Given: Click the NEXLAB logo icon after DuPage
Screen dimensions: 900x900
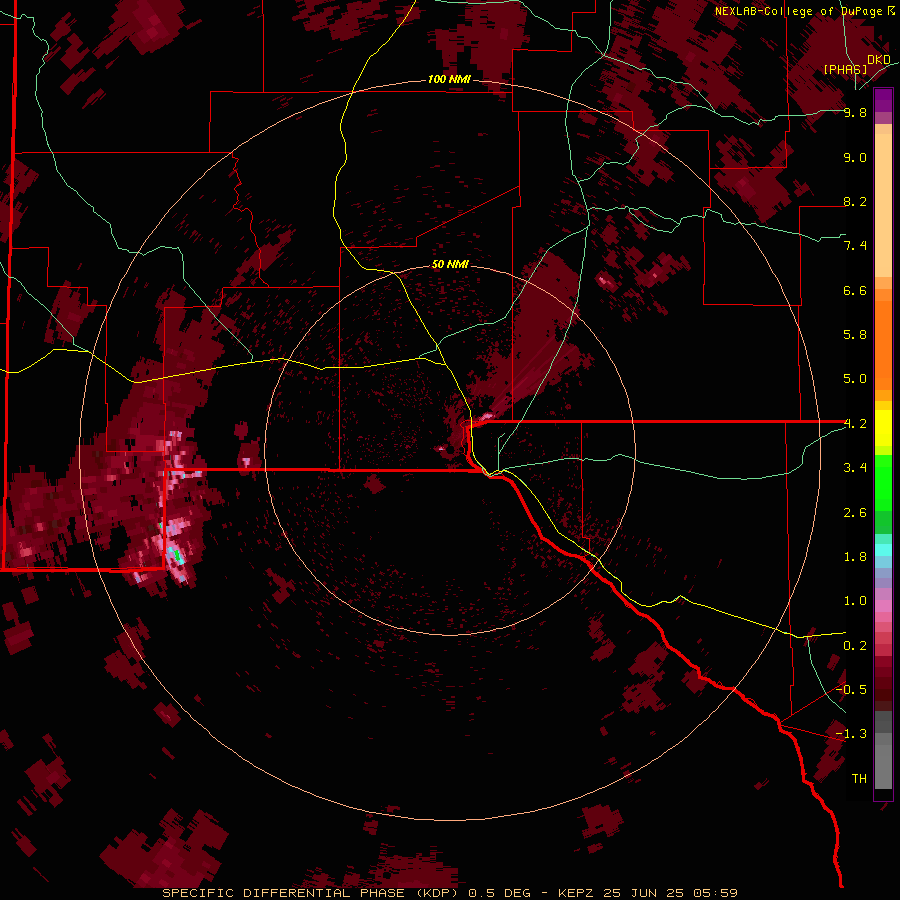Looking at the screenshot, I should pos(891,10).
